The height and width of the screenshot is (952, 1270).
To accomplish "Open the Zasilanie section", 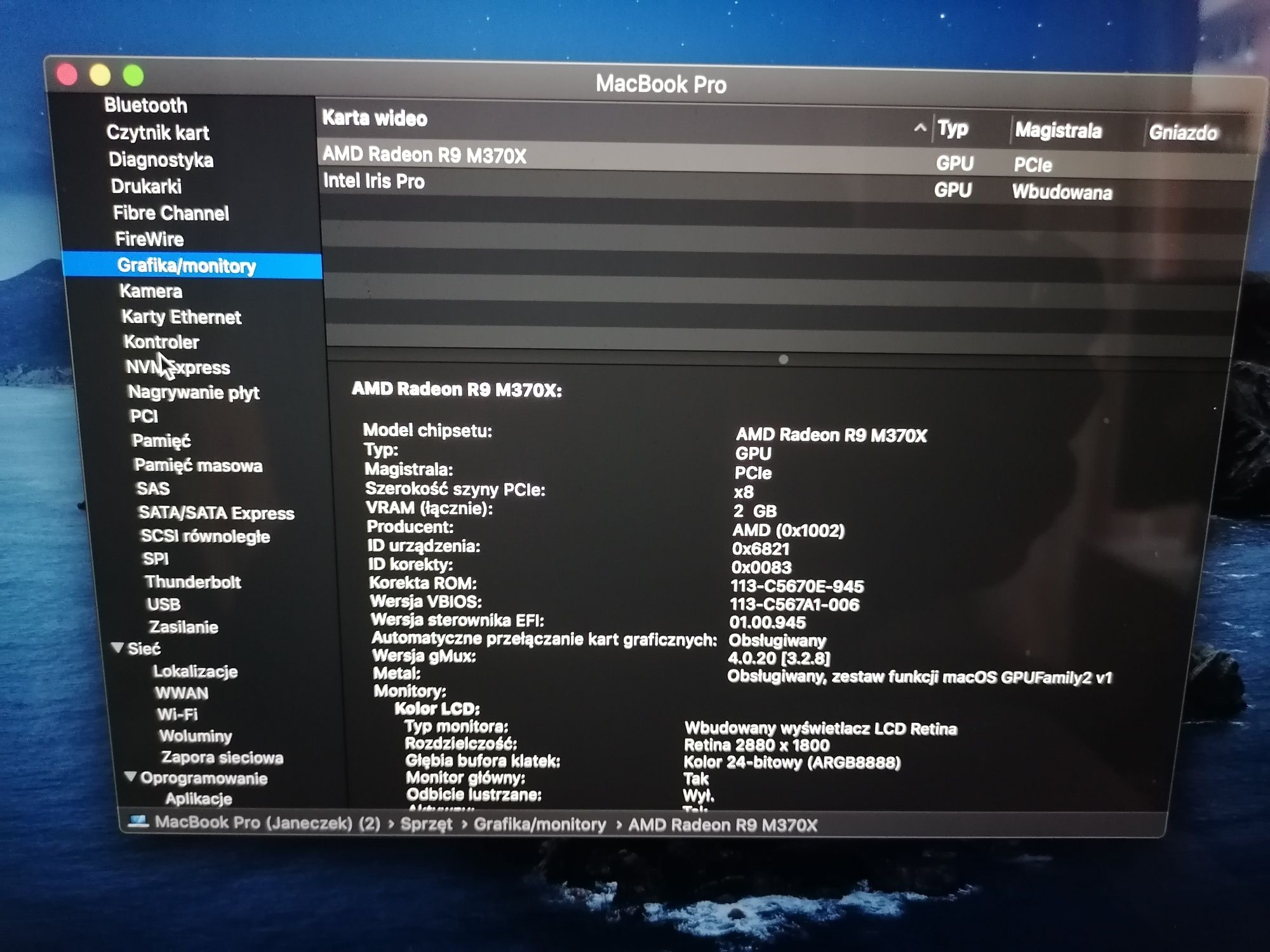I will tap(184, 627).
